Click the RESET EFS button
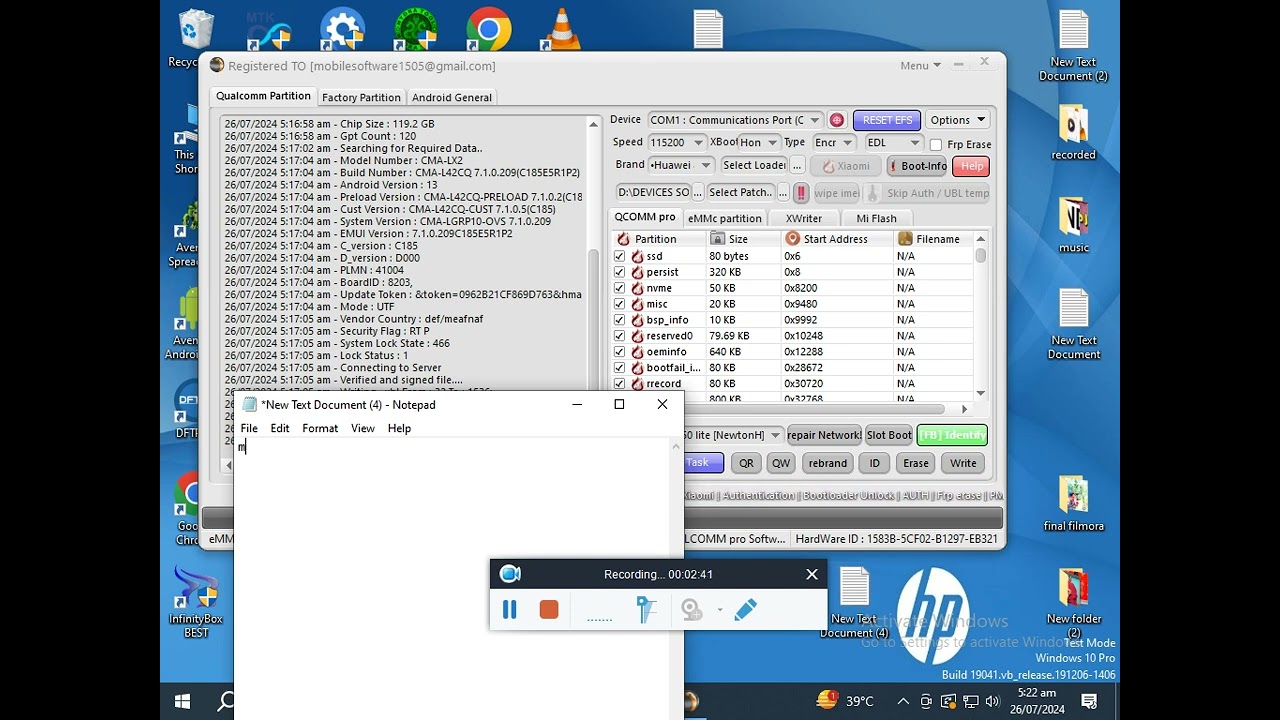 pos(887,120)
